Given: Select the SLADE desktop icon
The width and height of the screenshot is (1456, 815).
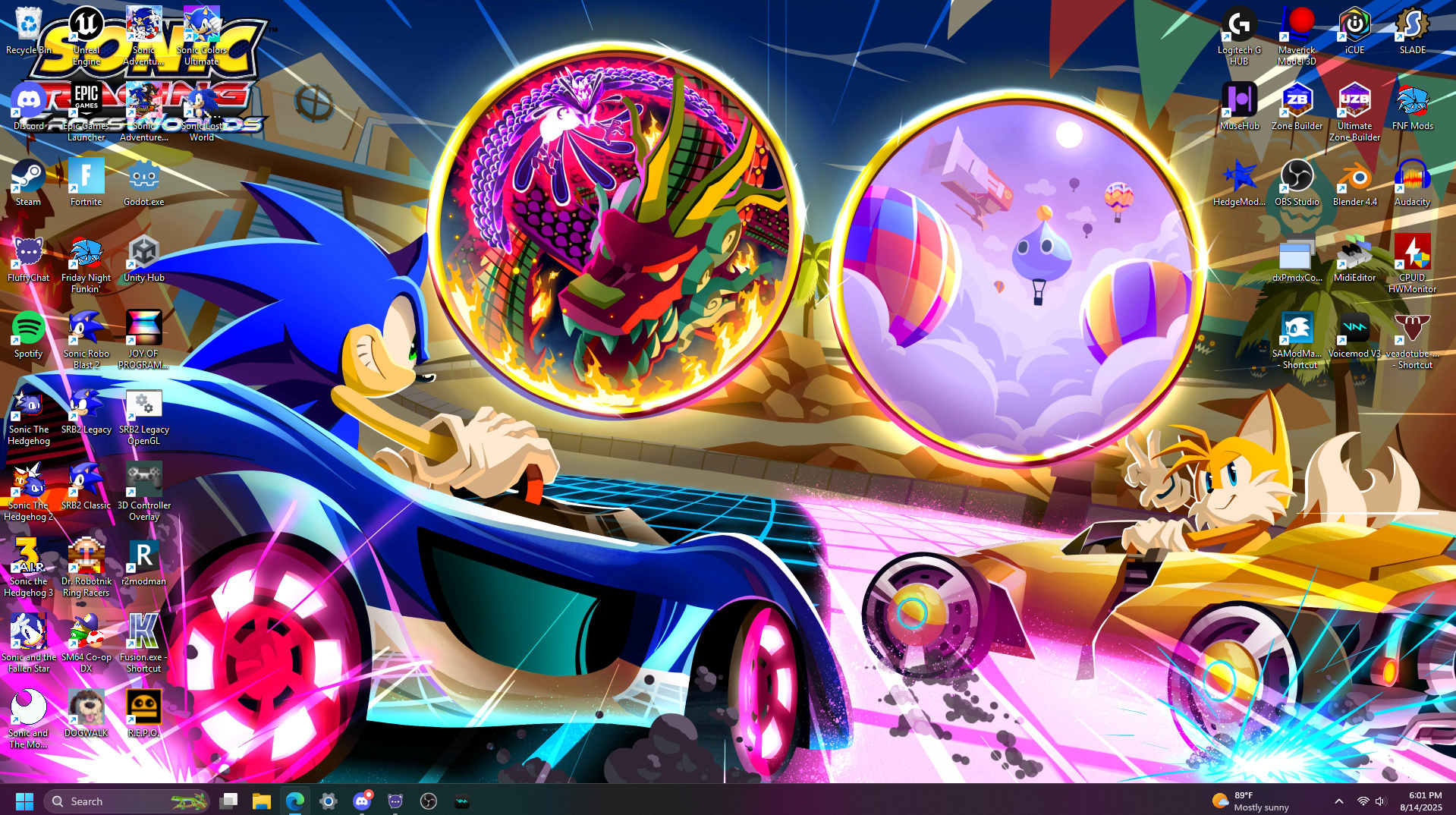Looking at the screenshot, I should (1413, 32).
